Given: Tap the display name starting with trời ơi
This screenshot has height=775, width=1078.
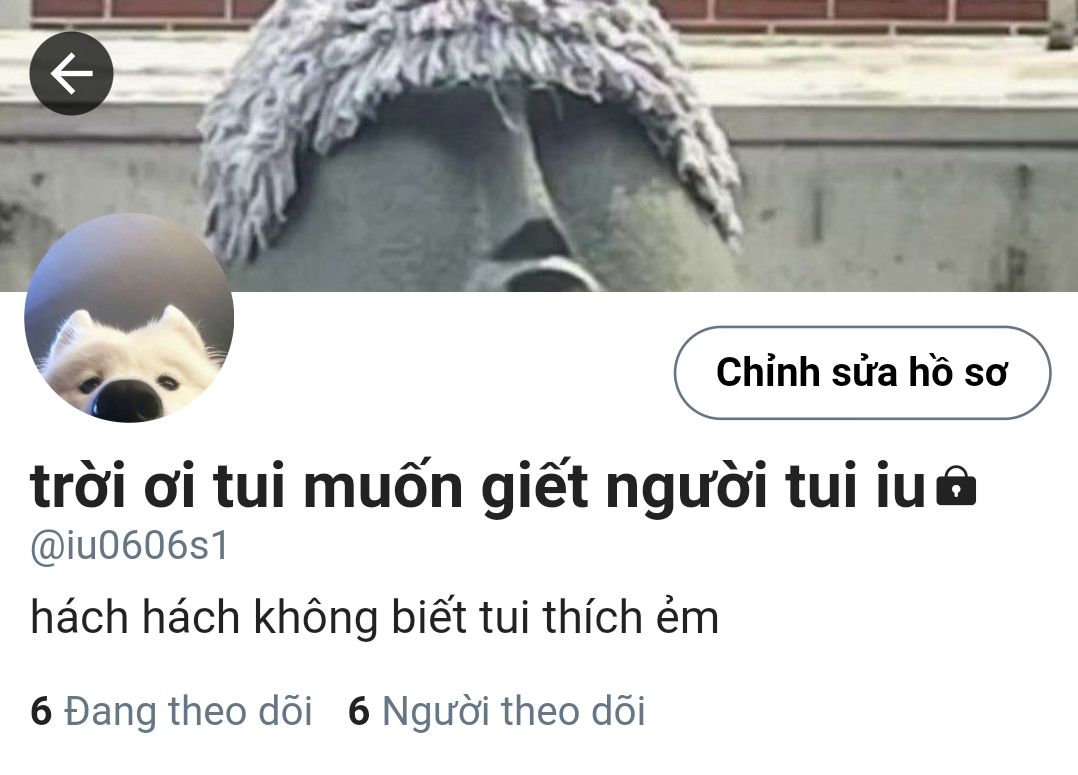Looking at the screenshot, I should click(x=479, y=487).
